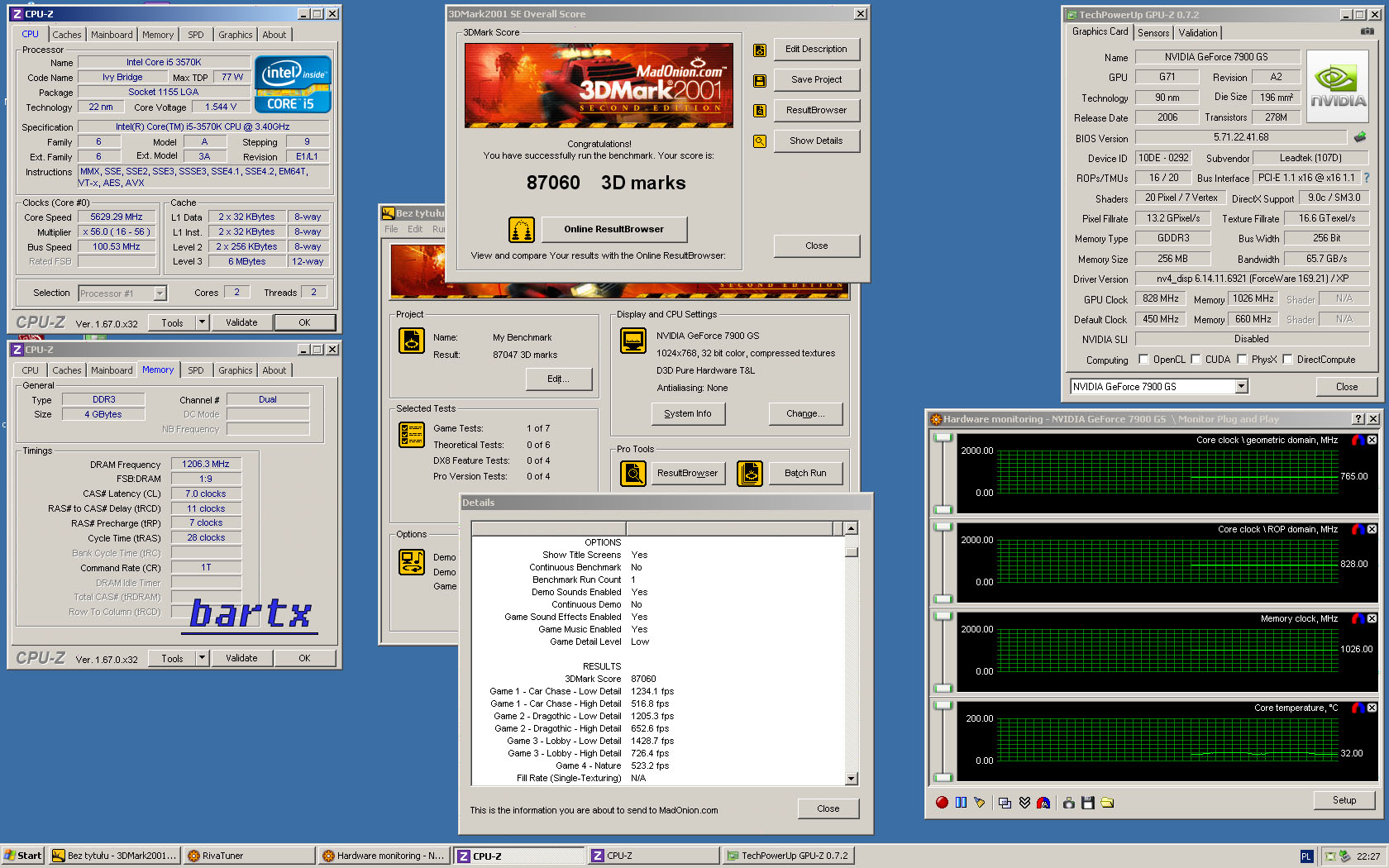Open Tools dropdown arrow in Memory CPU-Z window
The height and width of the screenshot is (868, 1389).
point(202,658)
